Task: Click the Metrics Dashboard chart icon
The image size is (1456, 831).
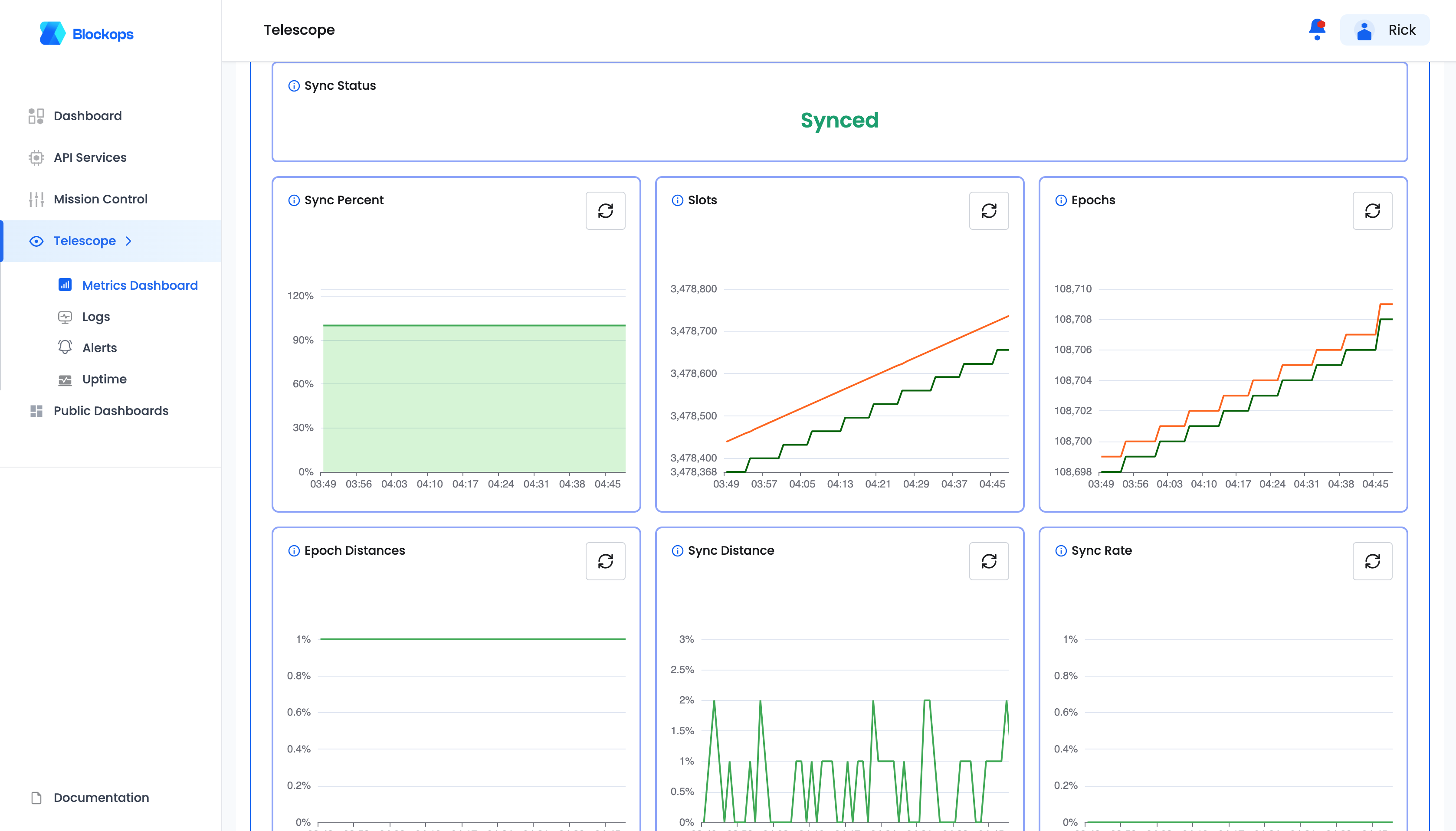Action: [x=65, y=285]
